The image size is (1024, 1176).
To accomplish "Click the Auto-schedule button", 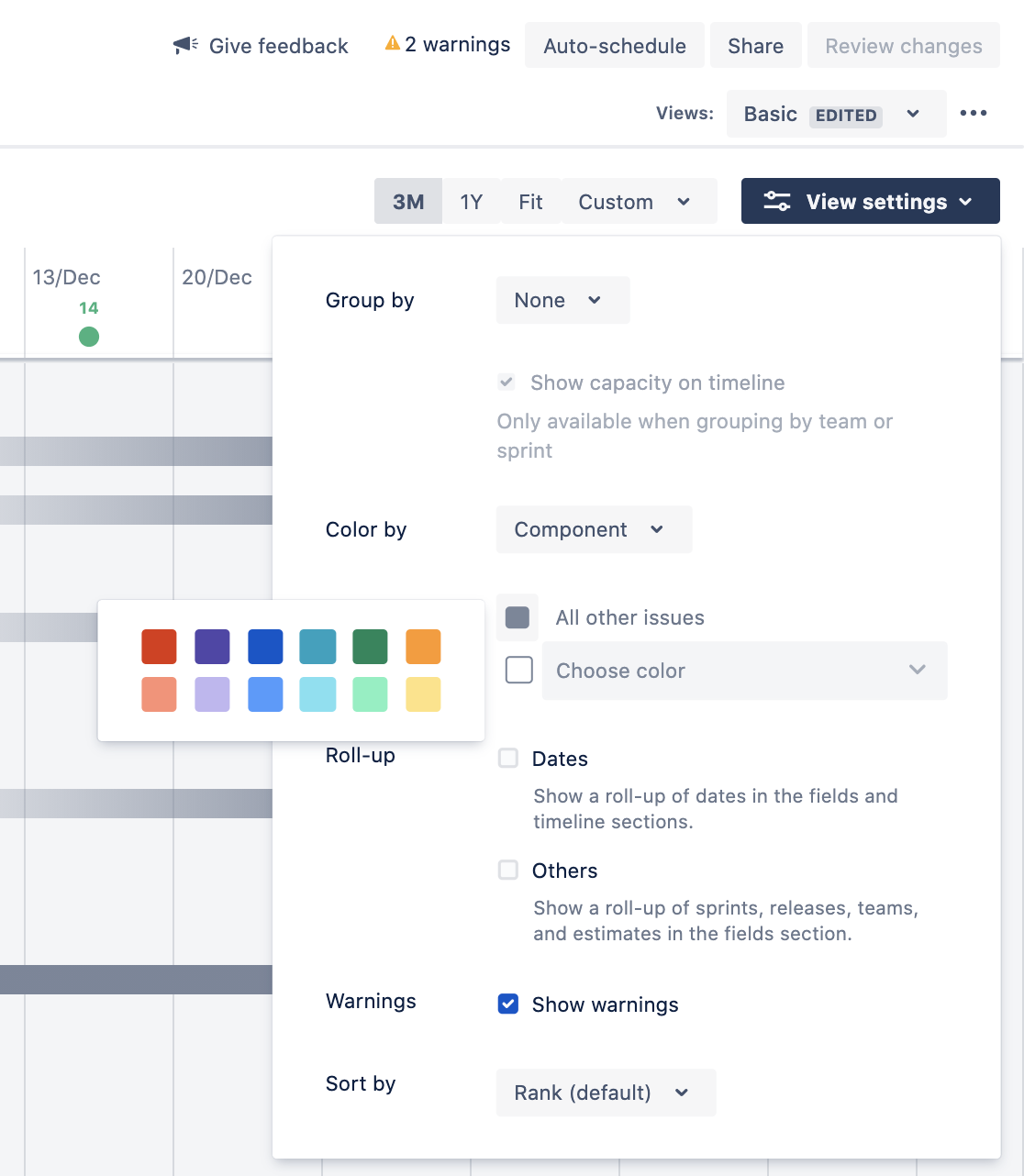I will point(614,45).
